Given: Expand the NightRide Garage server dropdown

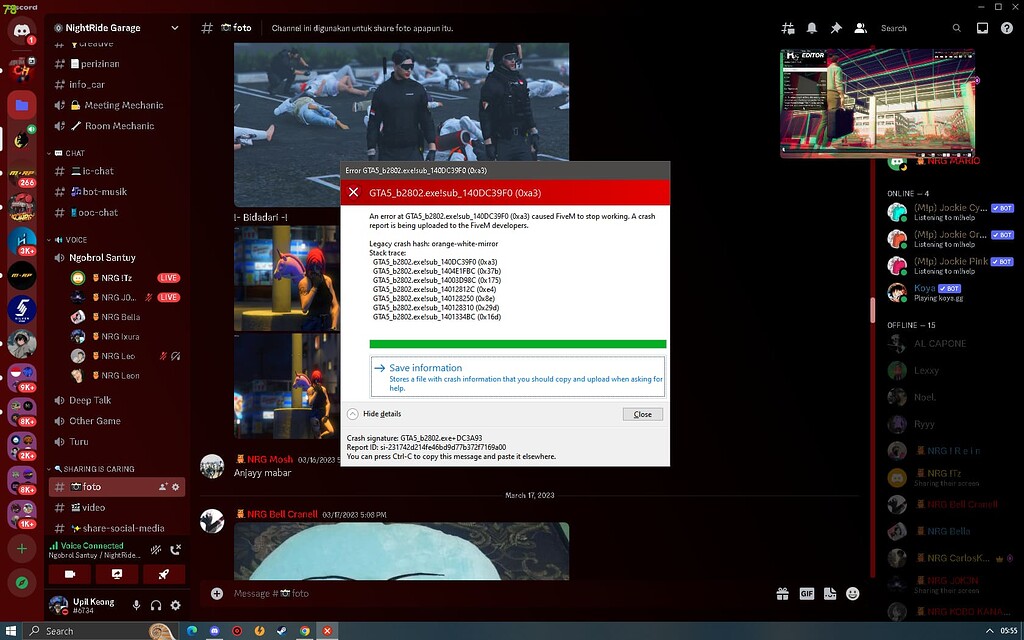Looking at the screenshot, I should 174,28.
